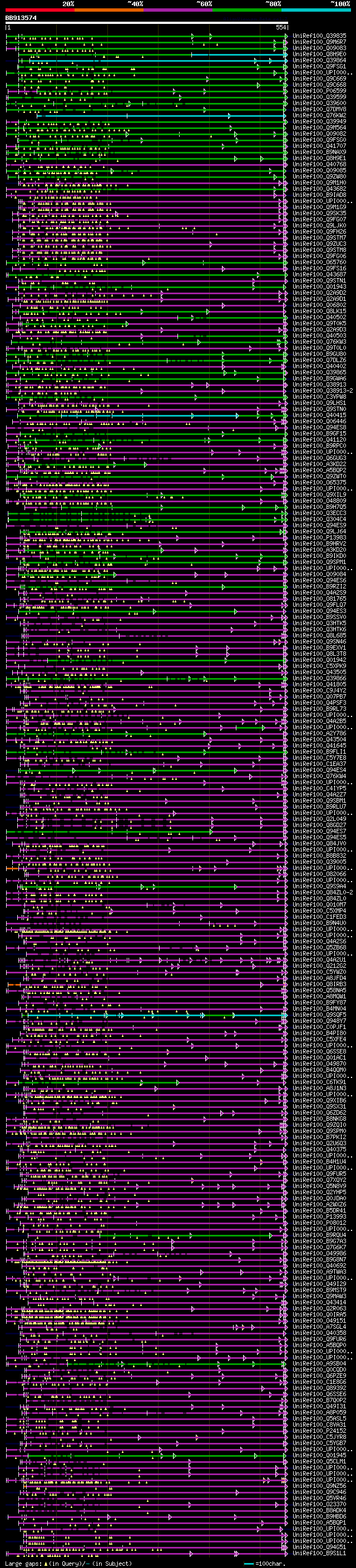Open hit UniRef100_Q84JV0
The width and height of the screenshot is (356, 1568).
click(319, 844)
